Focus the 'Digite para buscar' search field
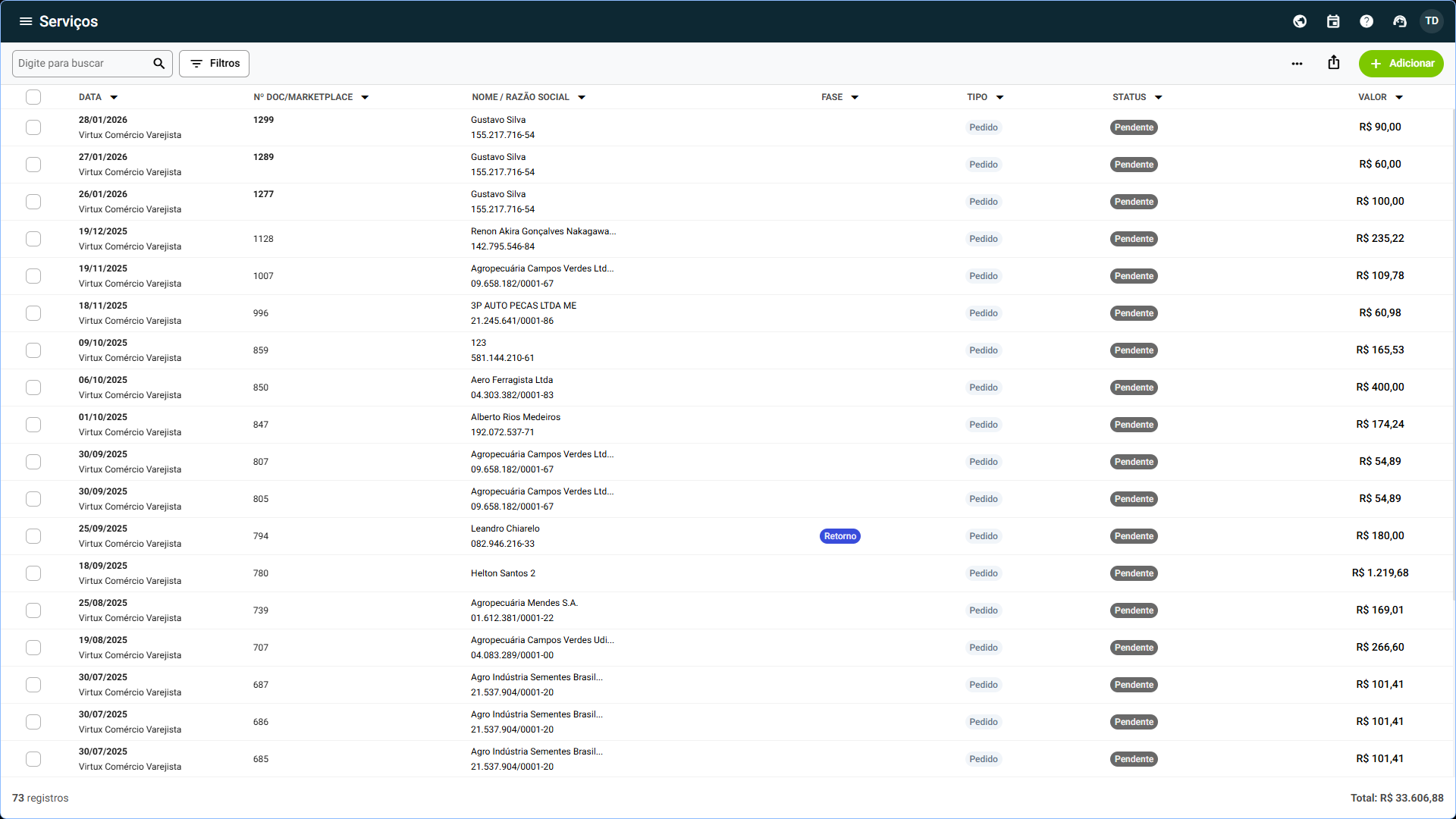This screenshot has height=819, width=1456. [82, 64]
